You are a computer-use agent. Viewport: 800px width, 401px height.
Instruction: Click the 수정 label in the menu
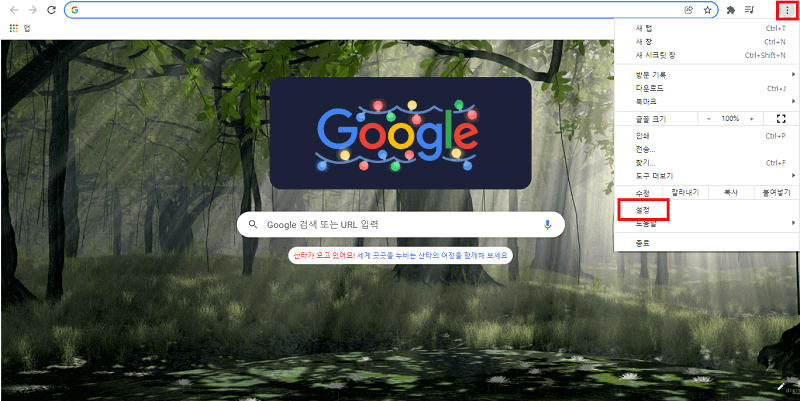point(642,193)
